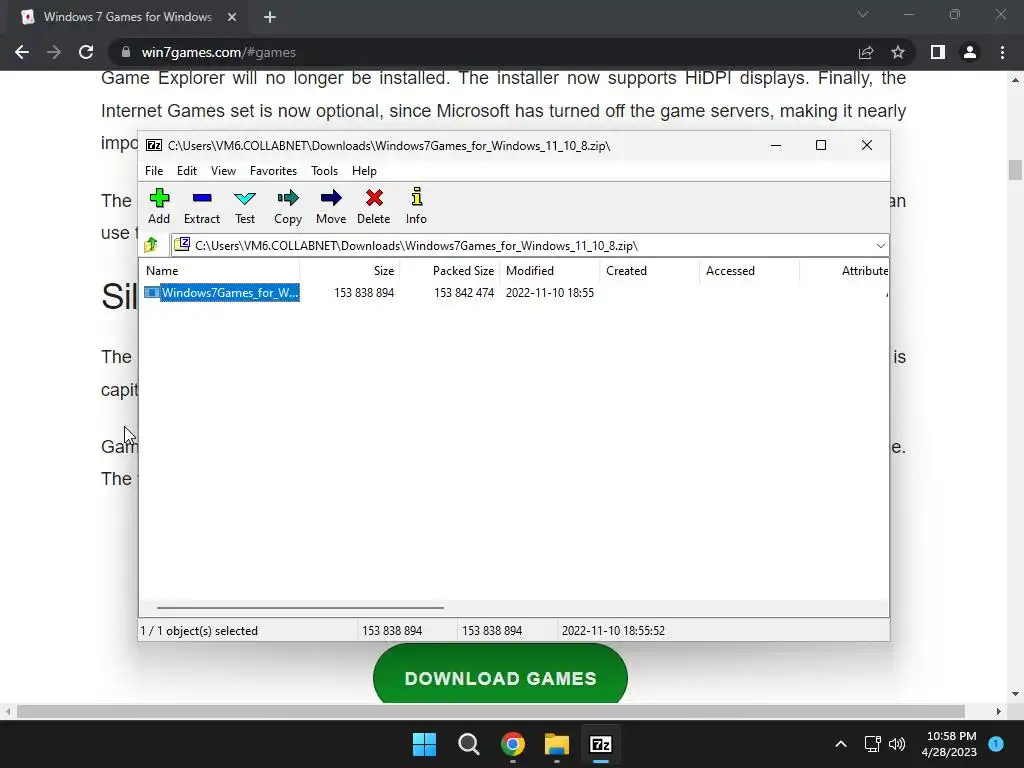Open File Explorer from the taskbar
This screenshot has width=1024, height=768.
[556, 744]
